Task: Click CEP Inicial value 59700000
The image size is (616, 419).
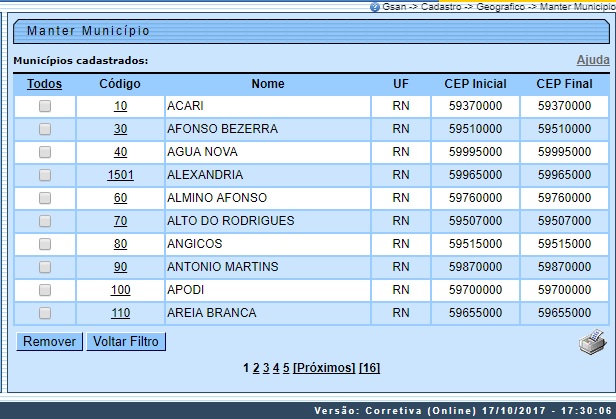Action: 475,290
